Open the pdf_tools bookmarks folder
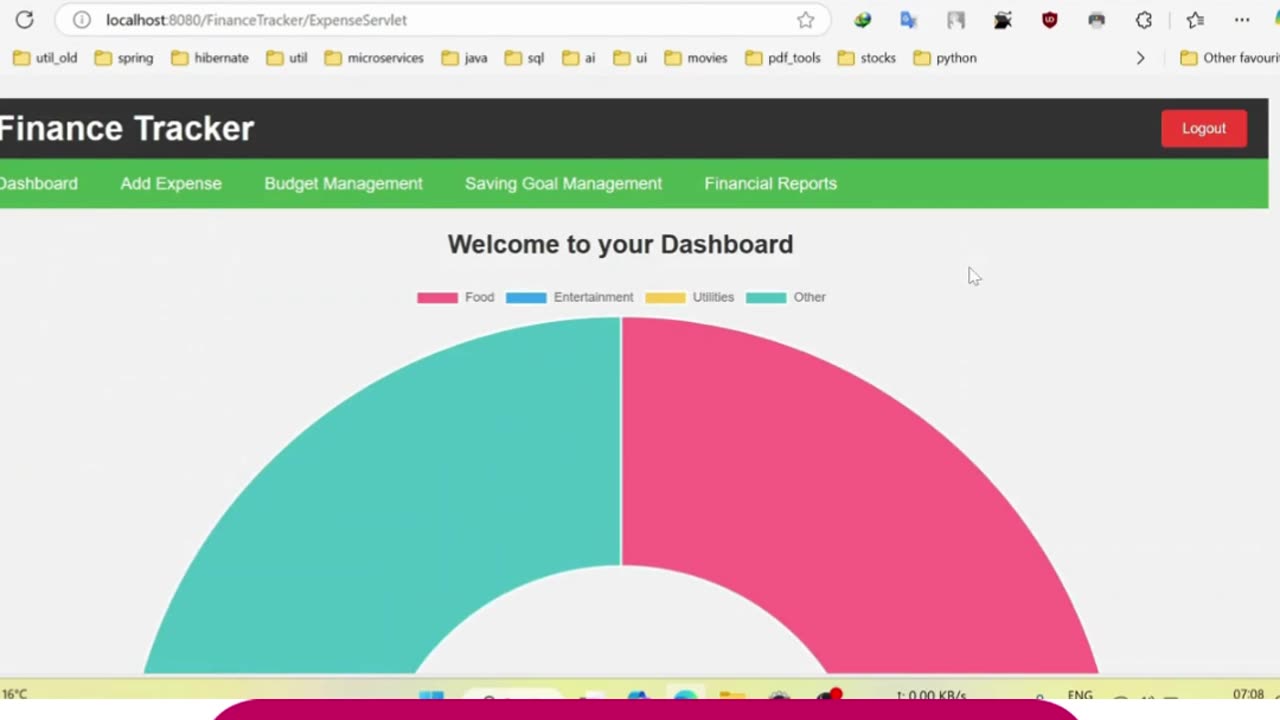The image size is (1280, 720). [x=783, y=58]
